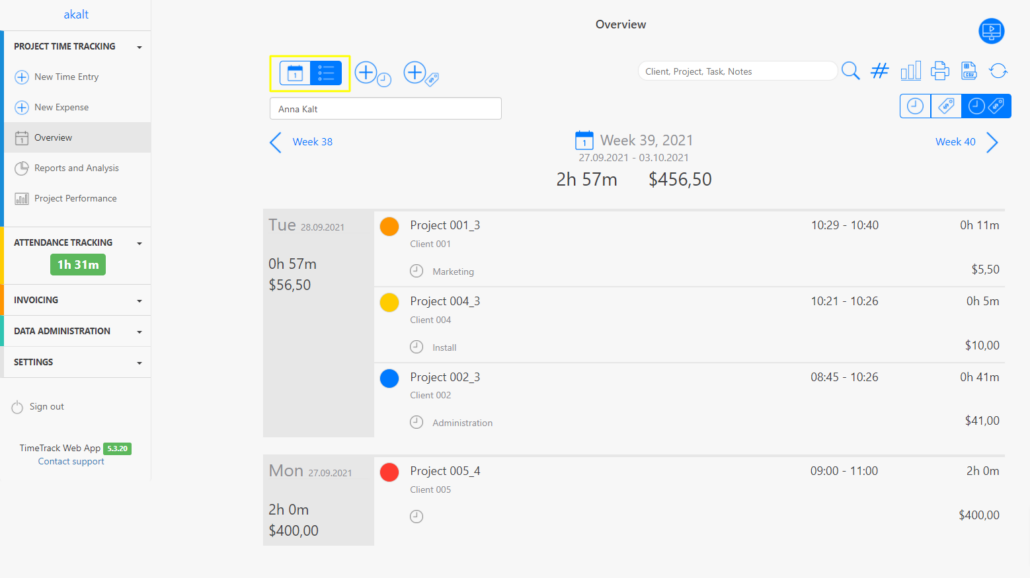Expand the Data Administration section
This screenshot has height=578, width=1030.
(x=76, y=331)
